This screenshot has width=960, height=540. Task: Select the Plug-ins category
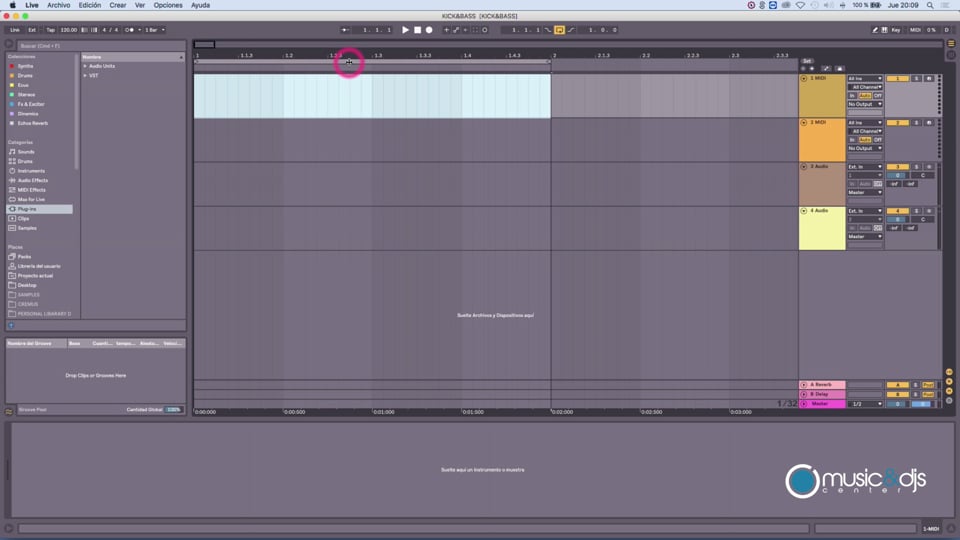[40, 209]
